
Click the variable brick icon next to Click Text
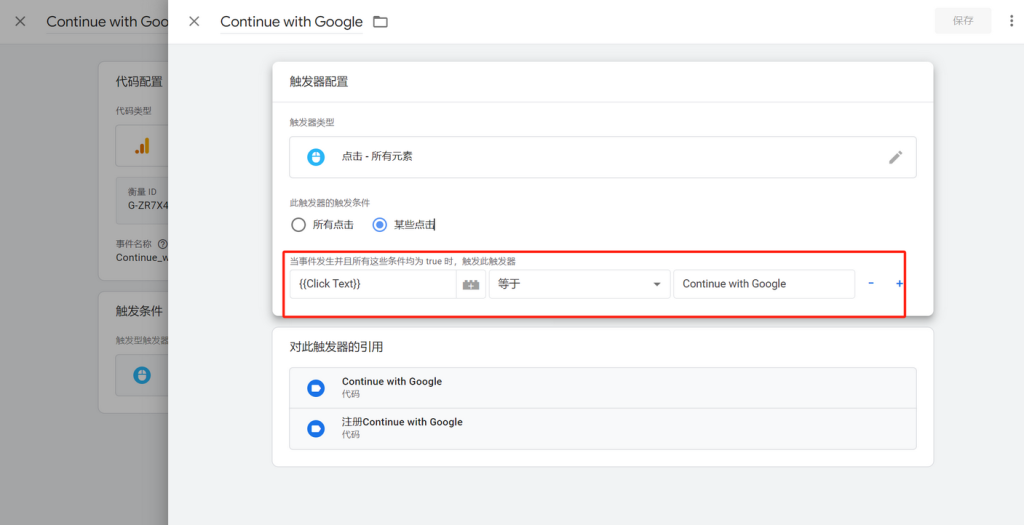click(471, 284)
